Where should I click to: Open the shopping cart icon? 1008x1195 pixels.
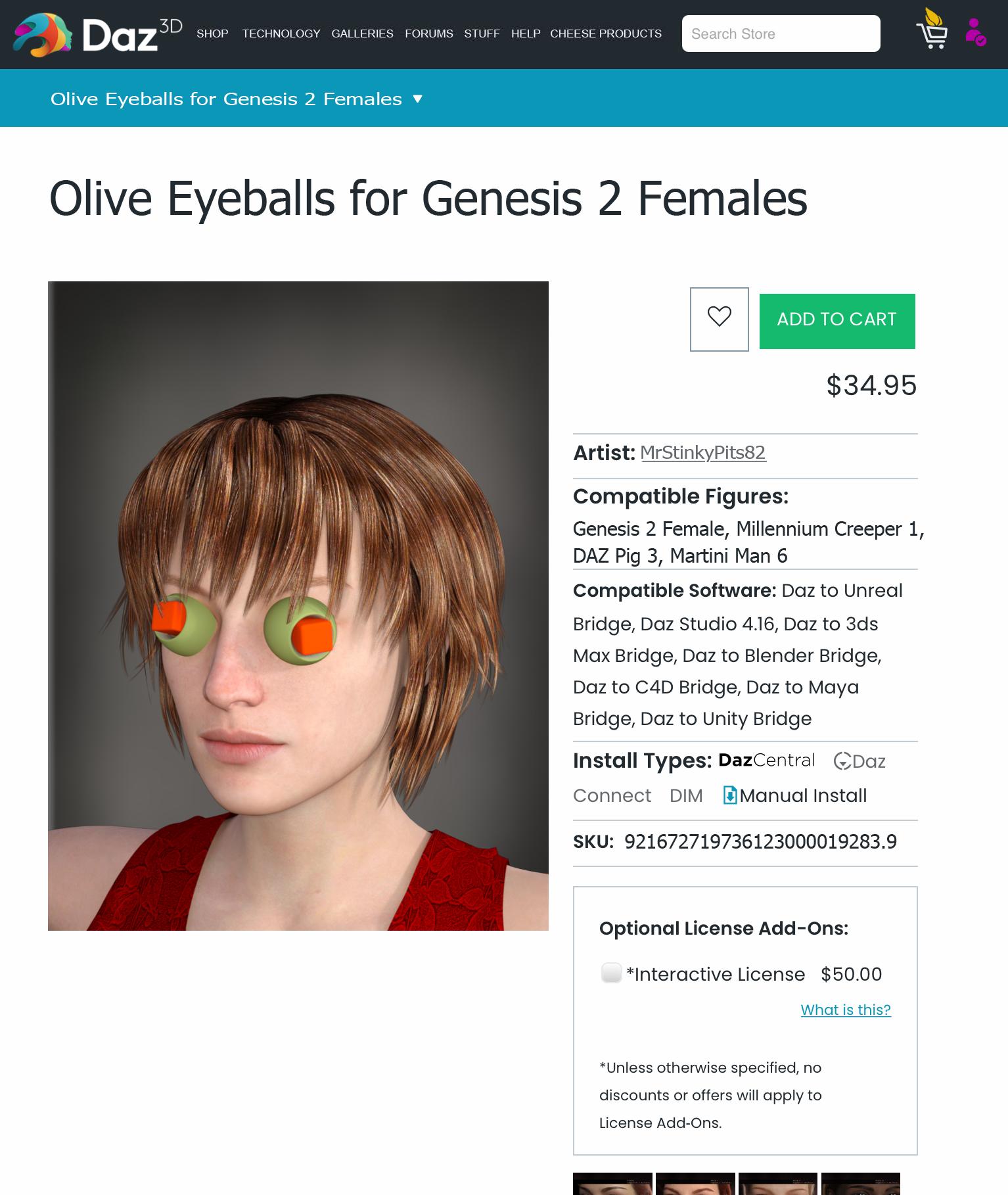pos(932,28)
